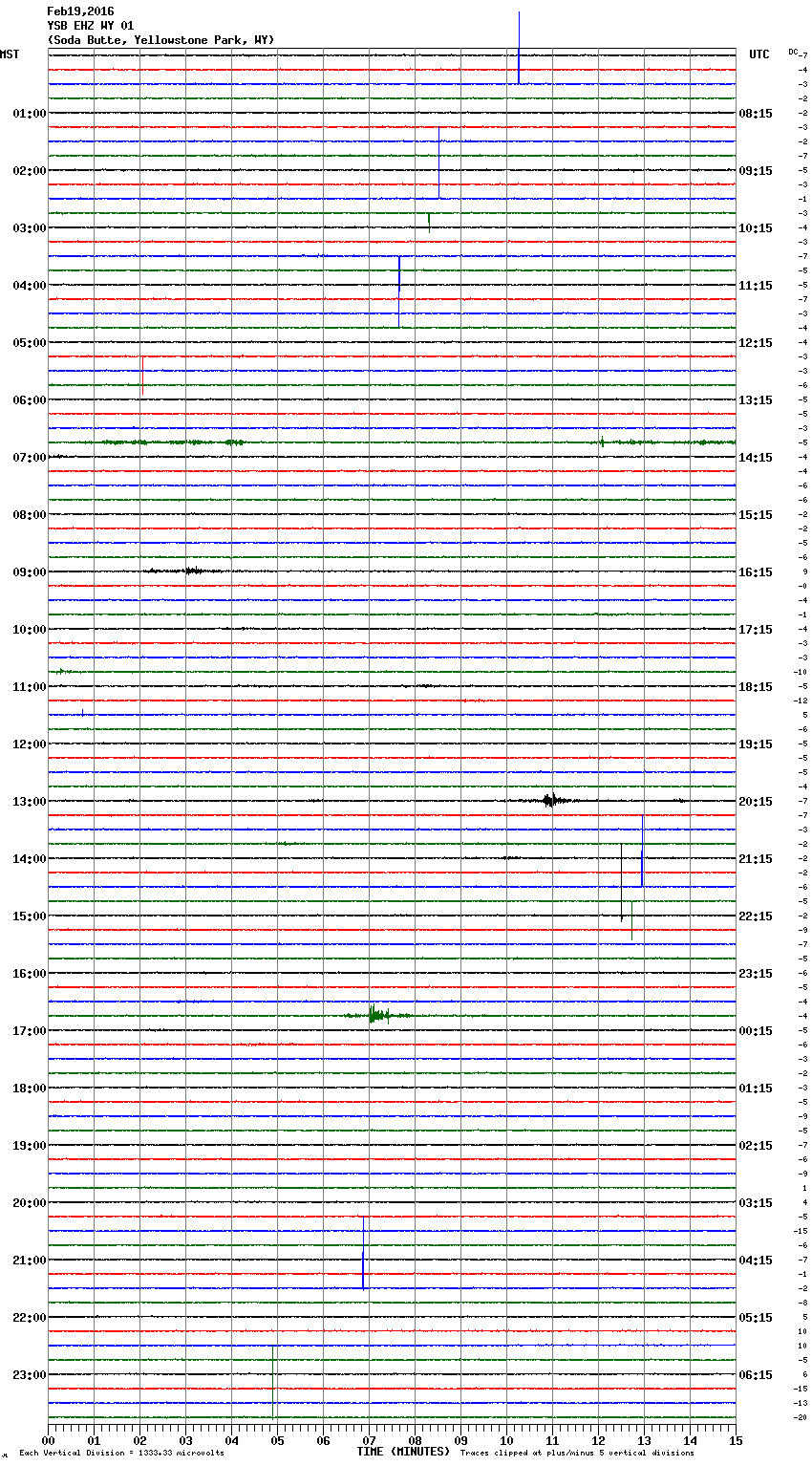Screen dimensions: 812x1466
Task: Click the MST time zone label
Action: click(10, 54)
